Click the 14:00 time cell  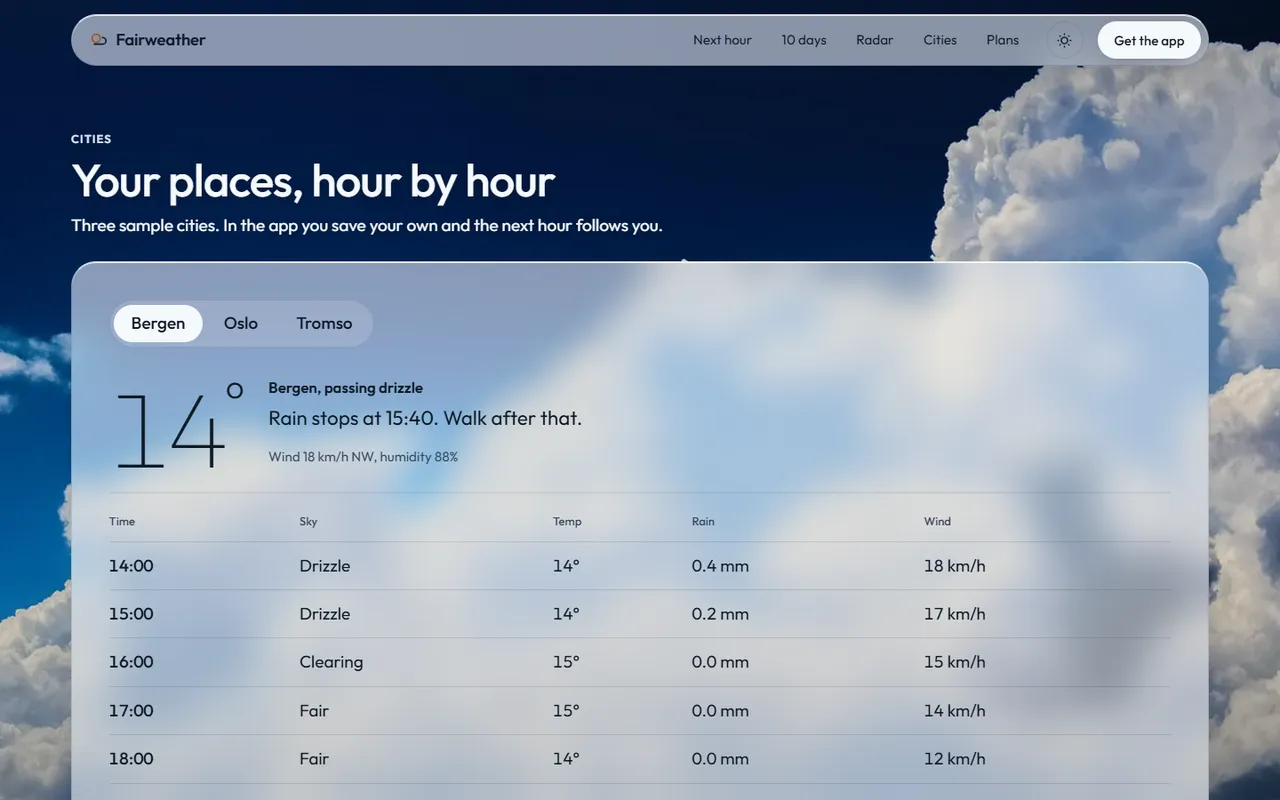(x=131, y=566)
